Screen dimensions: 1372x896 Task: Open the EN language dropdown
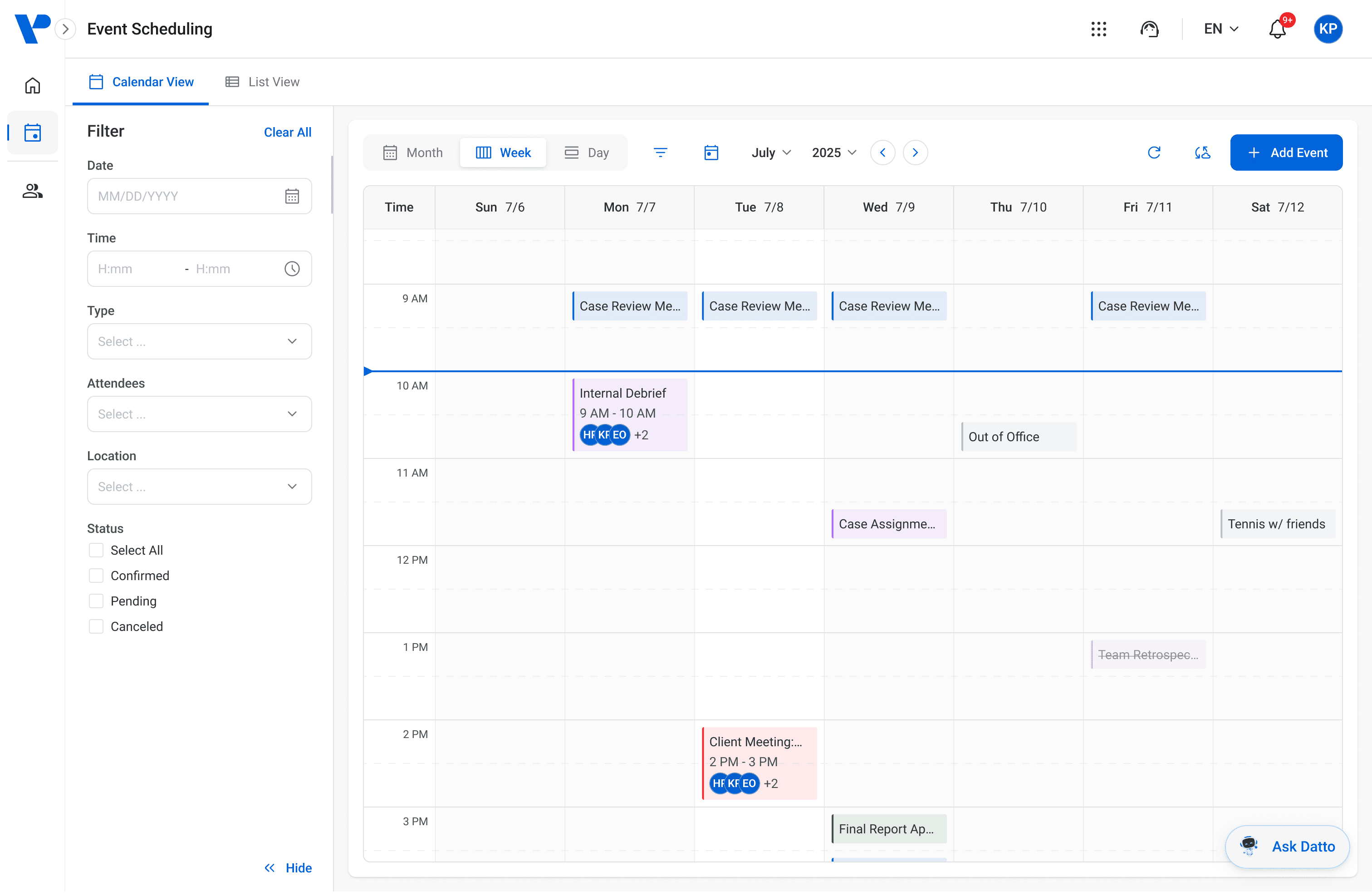(x=1220, y=29)
